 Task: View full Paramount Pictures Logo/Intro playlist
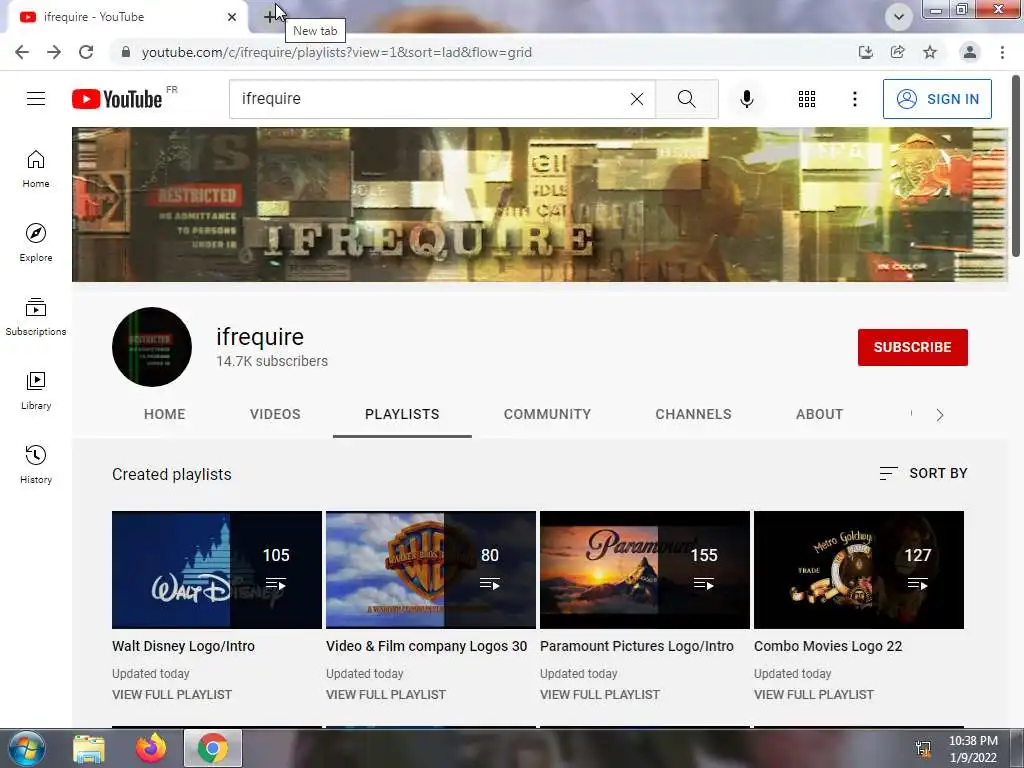(x=600, y=695)
